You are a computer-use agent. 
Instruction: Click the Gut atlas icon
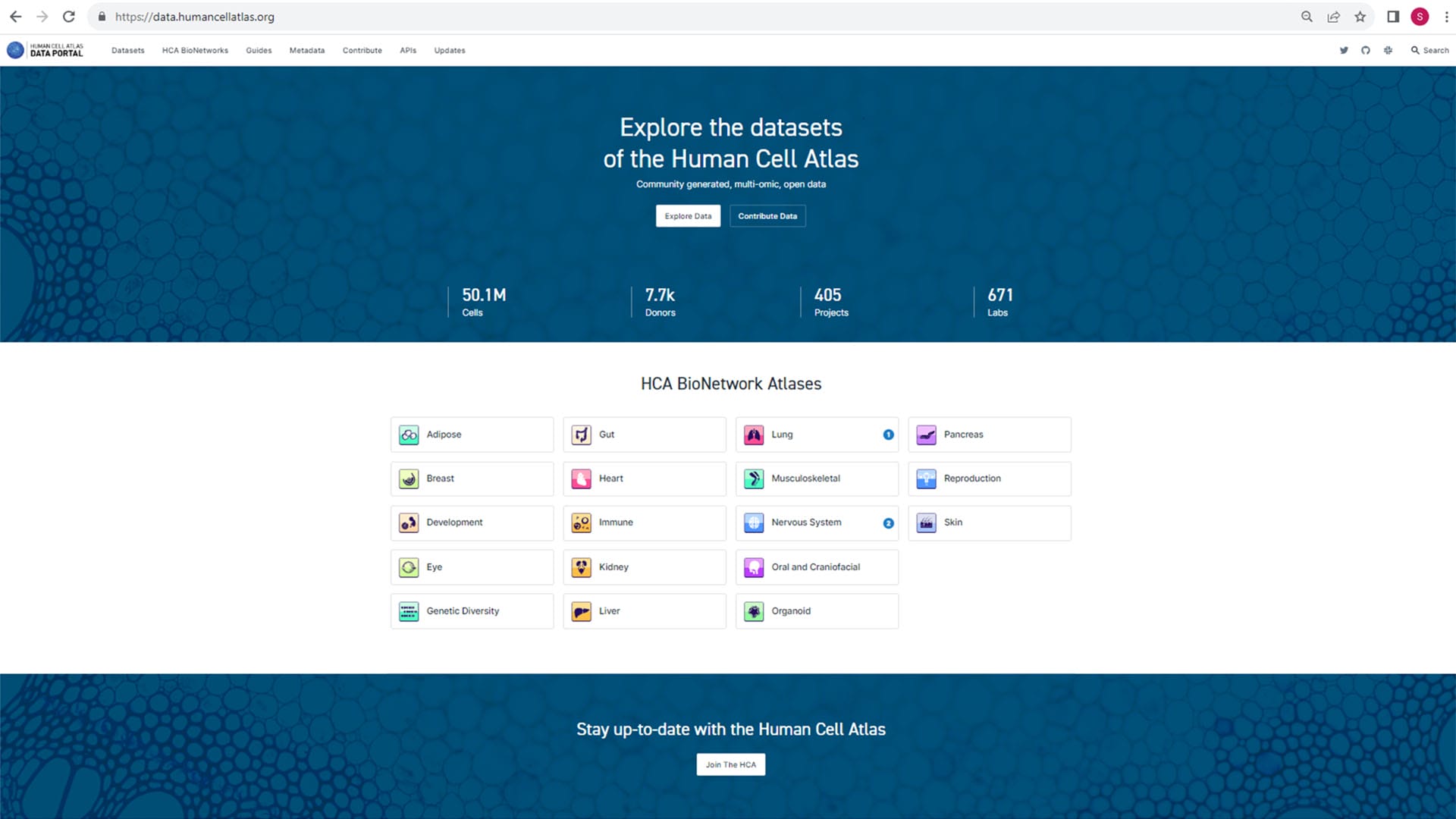(582, 435)
